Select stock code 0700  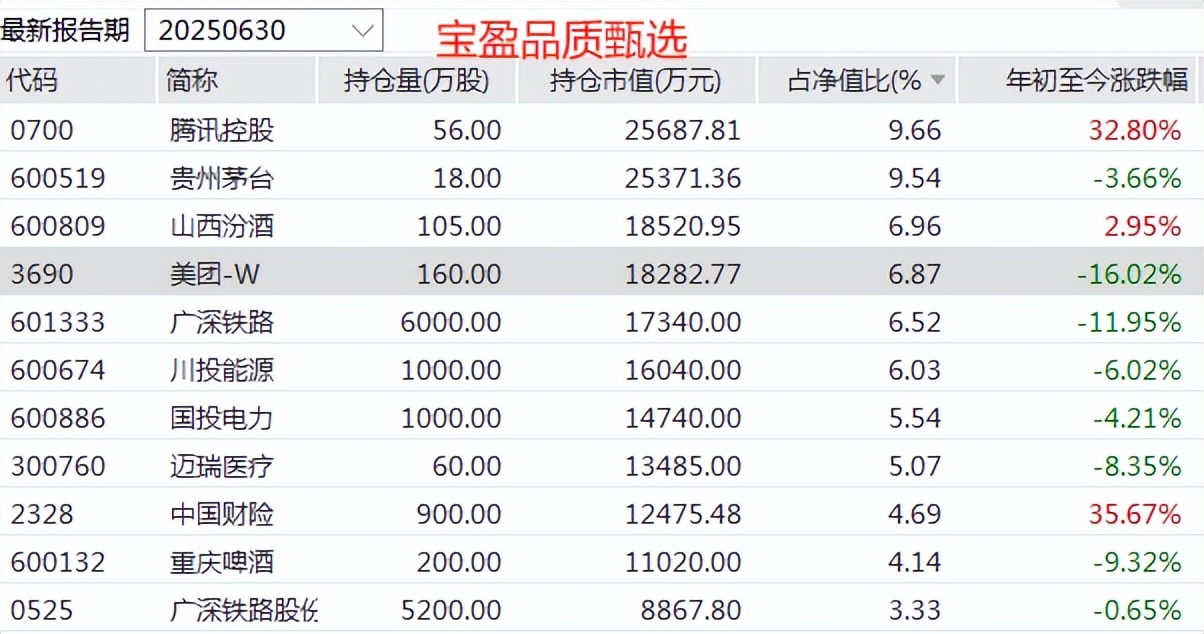42,130
